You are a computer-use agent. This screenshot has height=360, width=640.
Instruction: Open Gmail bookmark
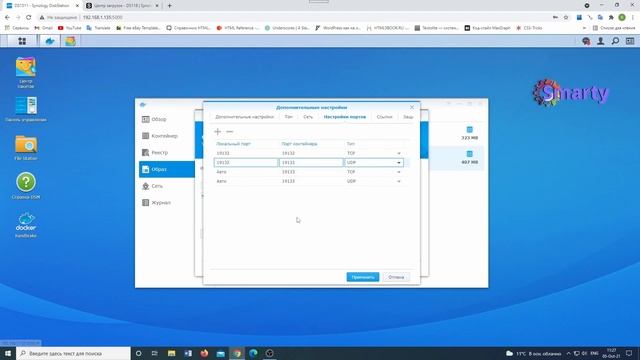point(43,28)
